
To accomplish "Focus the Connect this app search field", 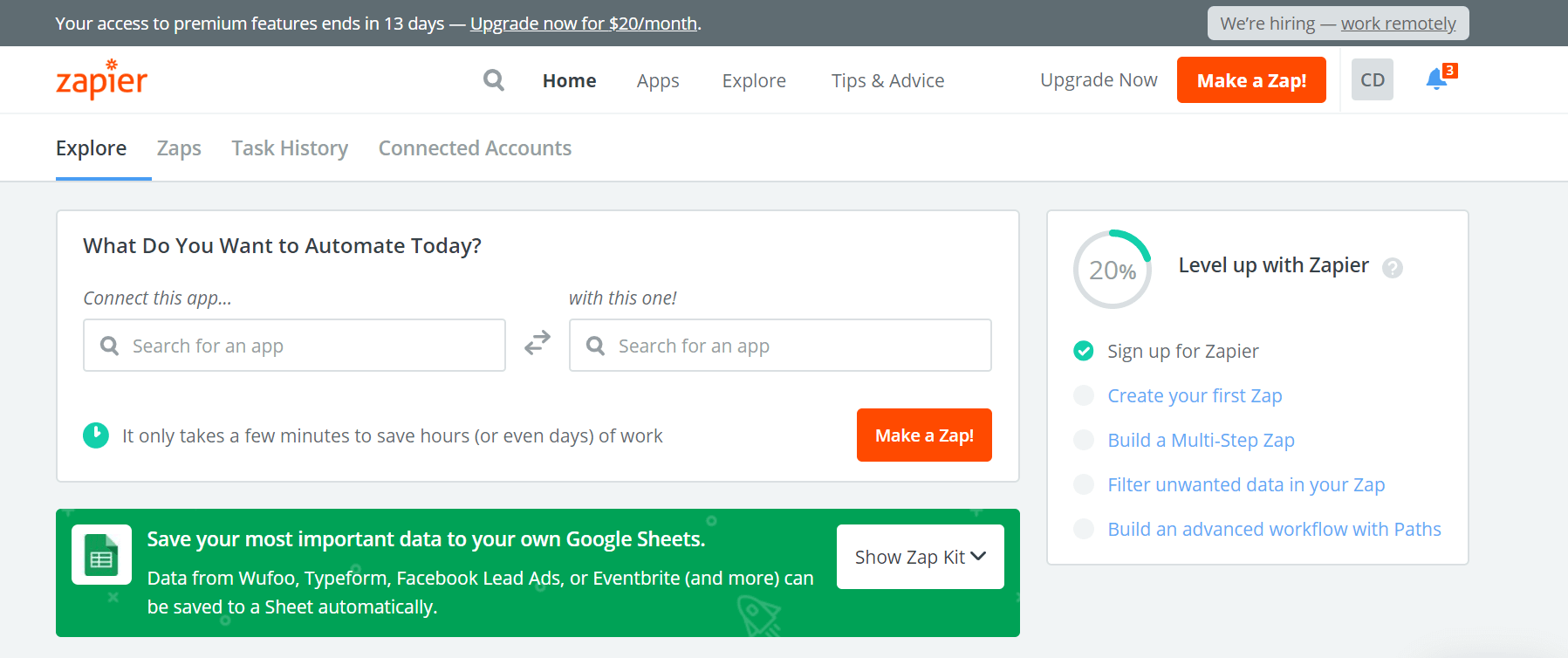I will (x=294, y=346).
